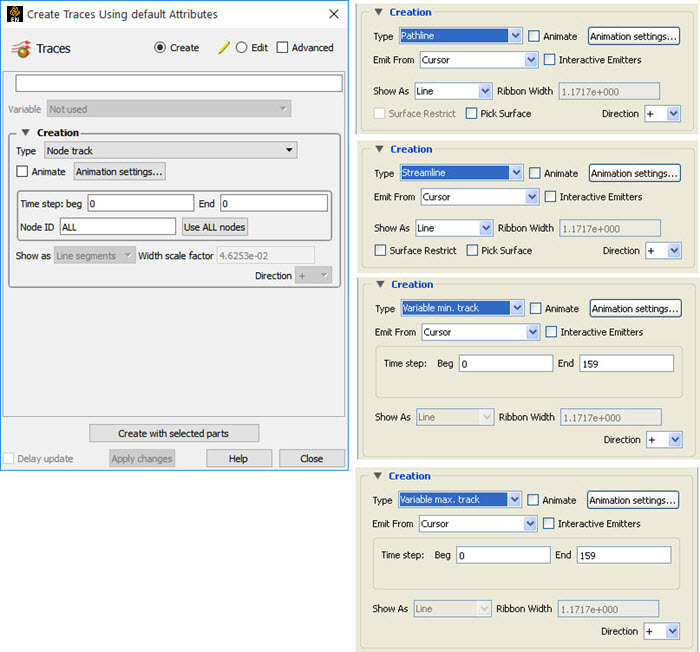Enable Interactive Emitters in Variable max. track panel

549,523
